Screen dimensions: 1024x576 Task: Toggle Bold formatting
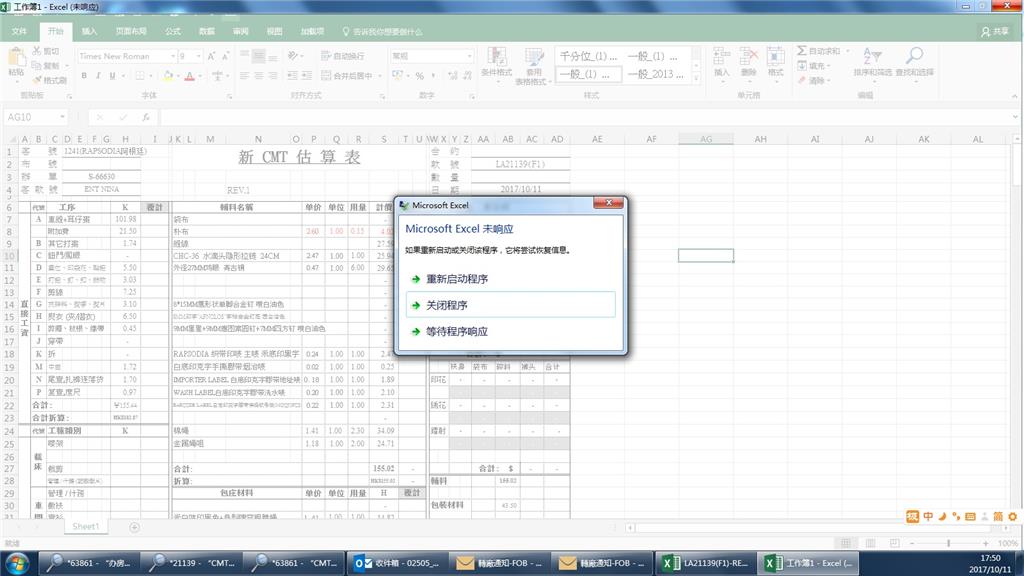pyautogui.click(x=84, y=76)
